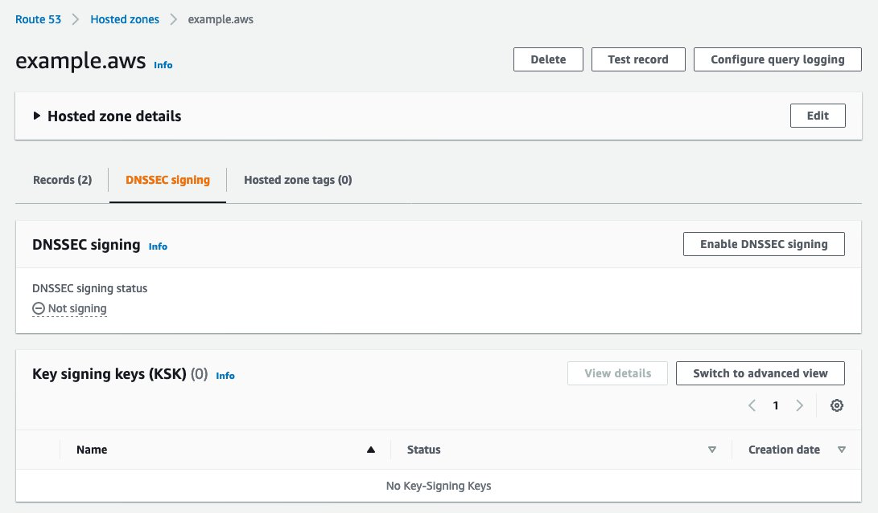Open Info link beside Key signing keys
879x514 pixels.
click(225, 376)
